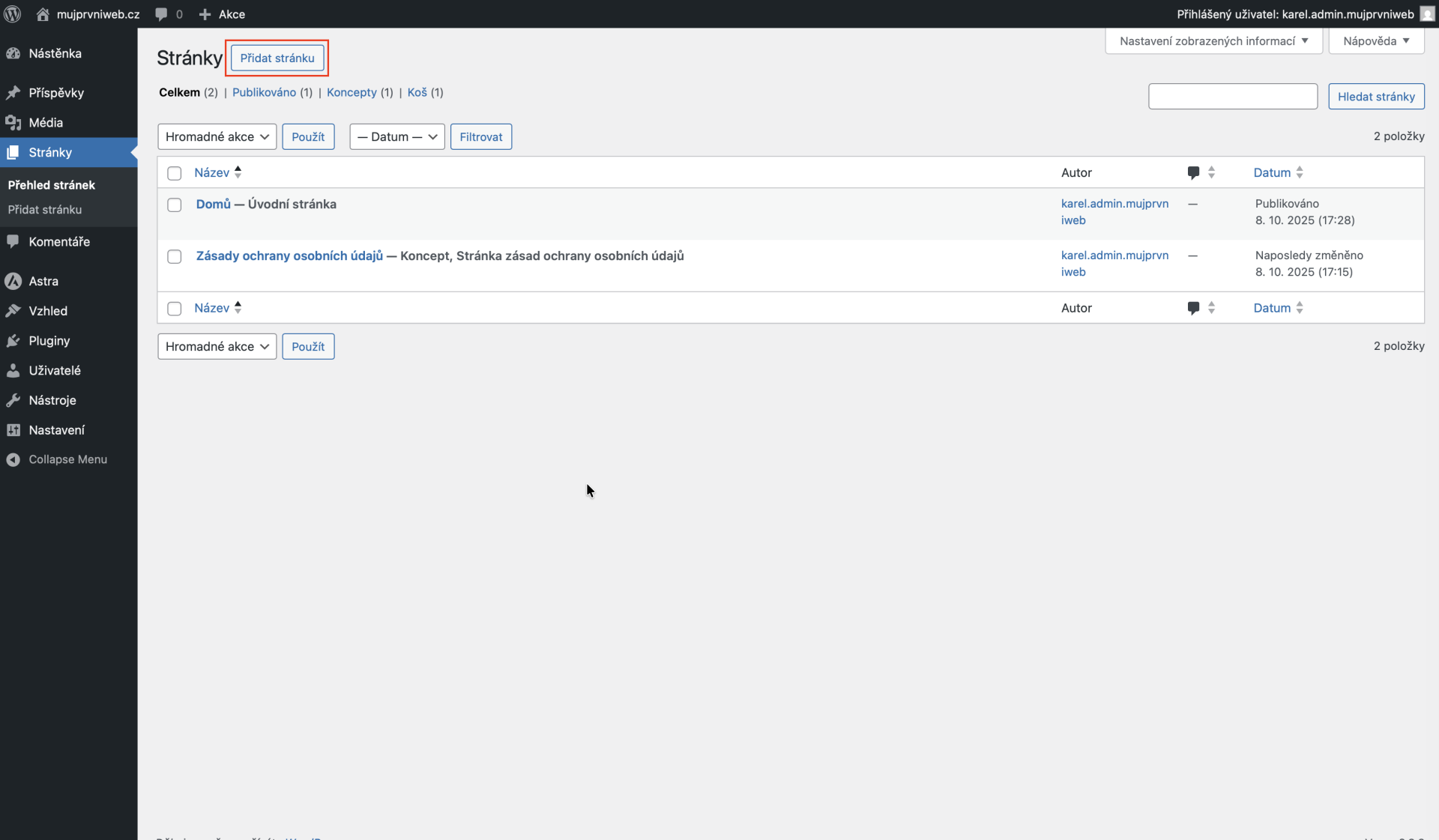
Task: Click the Přidat stránku button
Action: point(277,58)
